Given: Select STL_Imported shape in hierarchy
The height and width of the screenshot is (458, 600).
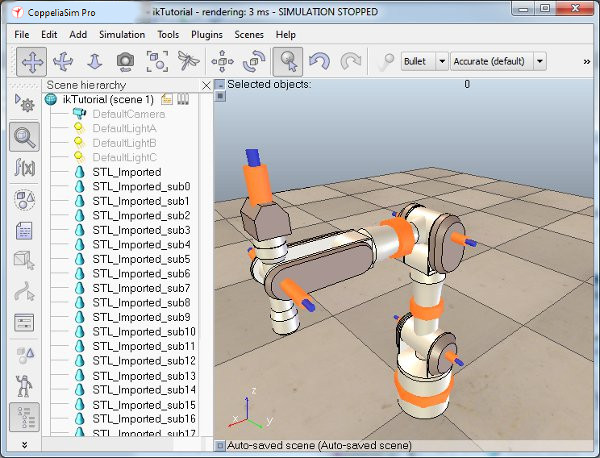Looking at the screenshot, I should [x=127, y=172].
